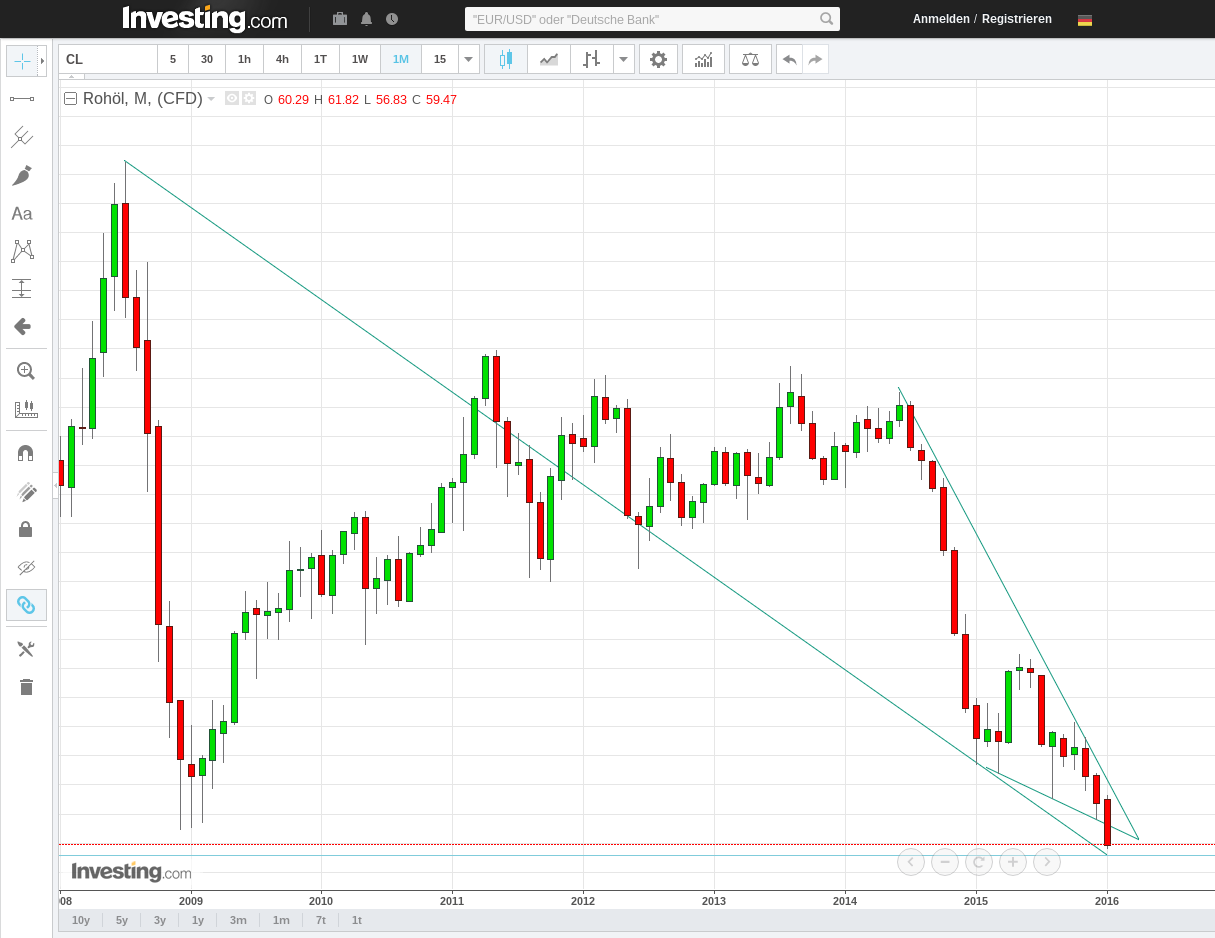This screenshot has width=1215, height=938.
Task: Open the brush drawing tool
Action: pyautogui.click(x=25, y=175)
